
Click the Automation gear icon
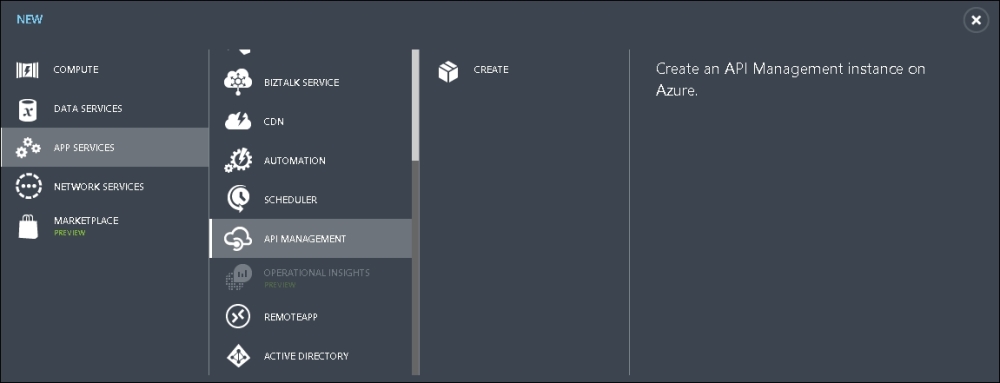pos(238,161)
